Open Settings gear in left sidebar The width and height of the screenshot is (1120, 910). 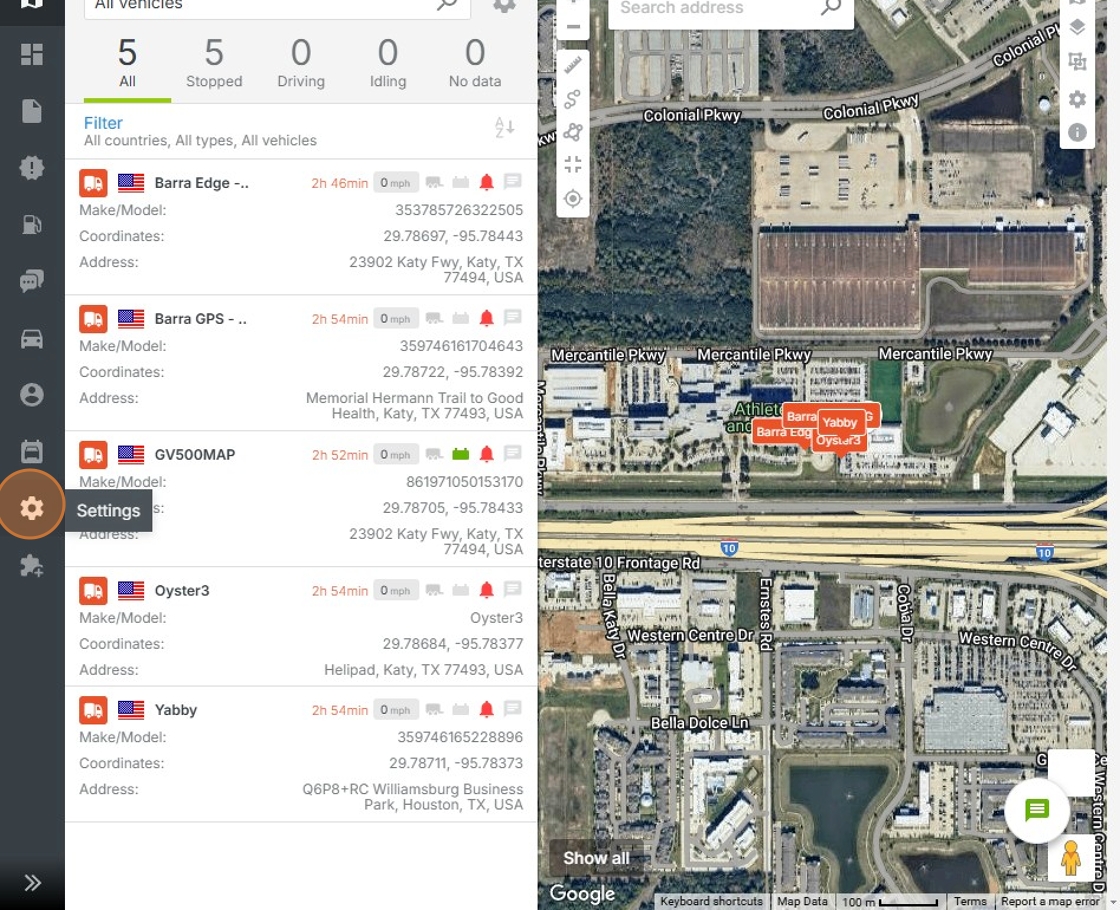coord(31,508)
